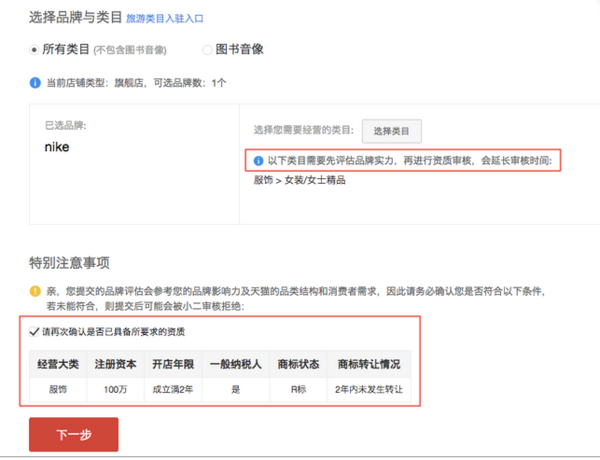Click the info icon before 以下类目需要先评估品牌实力
The width and height of the screenshot is (600, 460).
258,161
